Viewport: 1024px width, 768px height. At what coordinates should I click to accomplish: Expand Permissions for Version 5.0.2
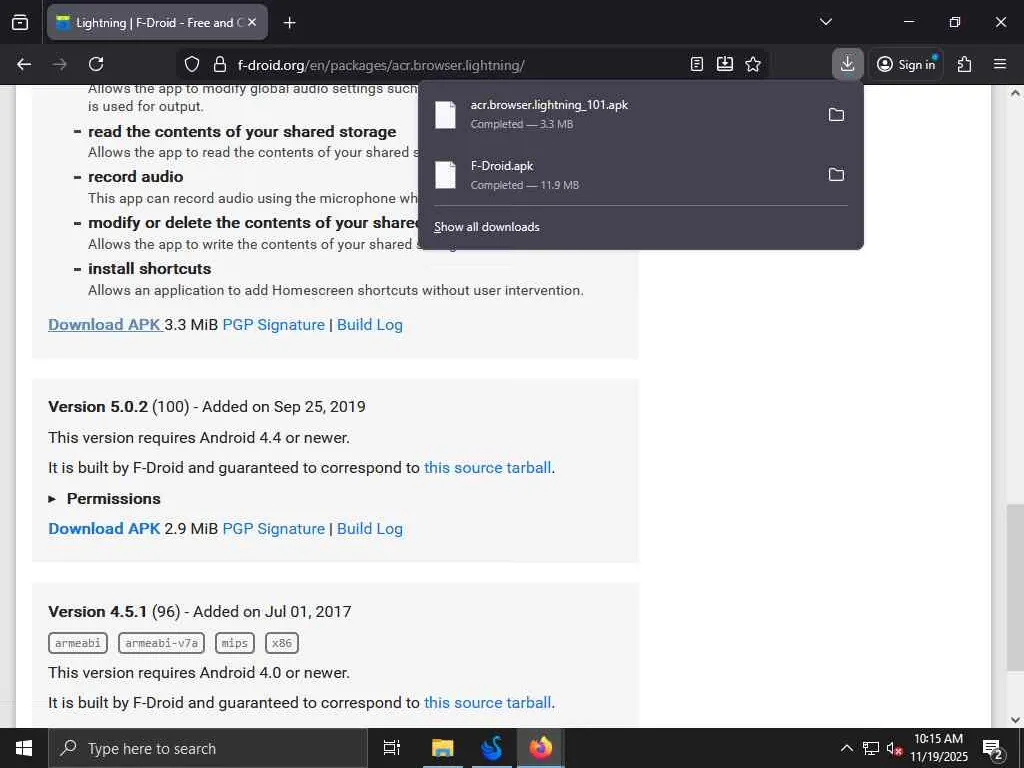click(x=104, y=498)
